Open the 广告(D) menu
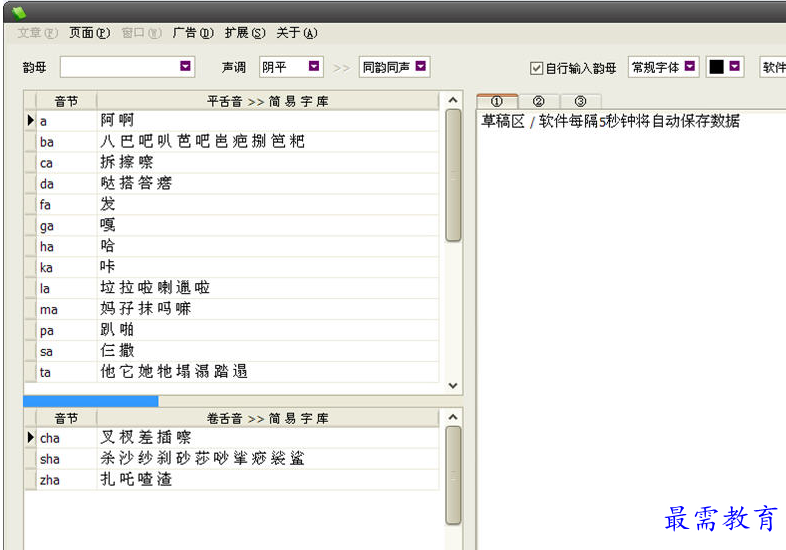 [x=192, y=33]
